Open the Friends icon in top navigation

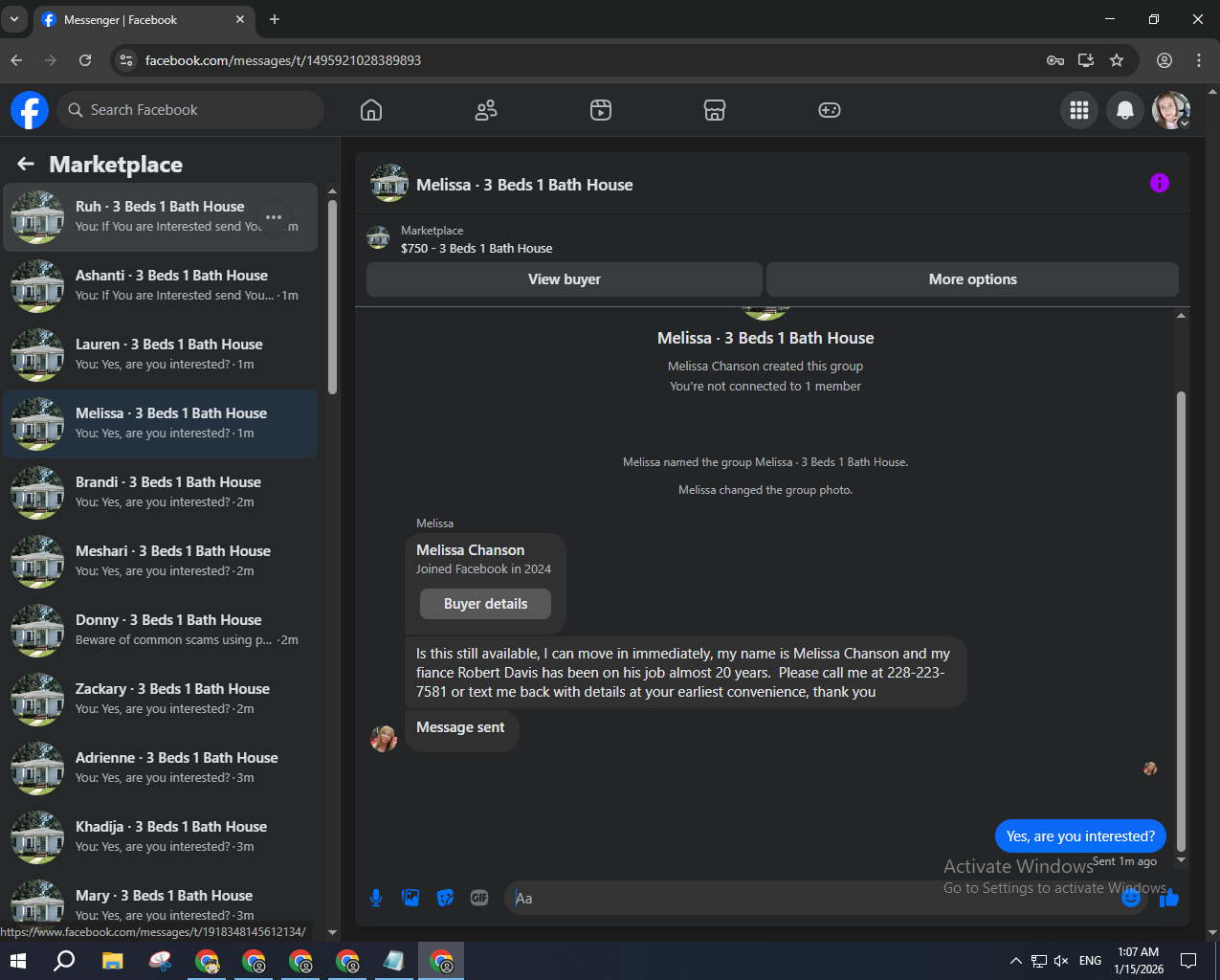(x=486, y=110)
